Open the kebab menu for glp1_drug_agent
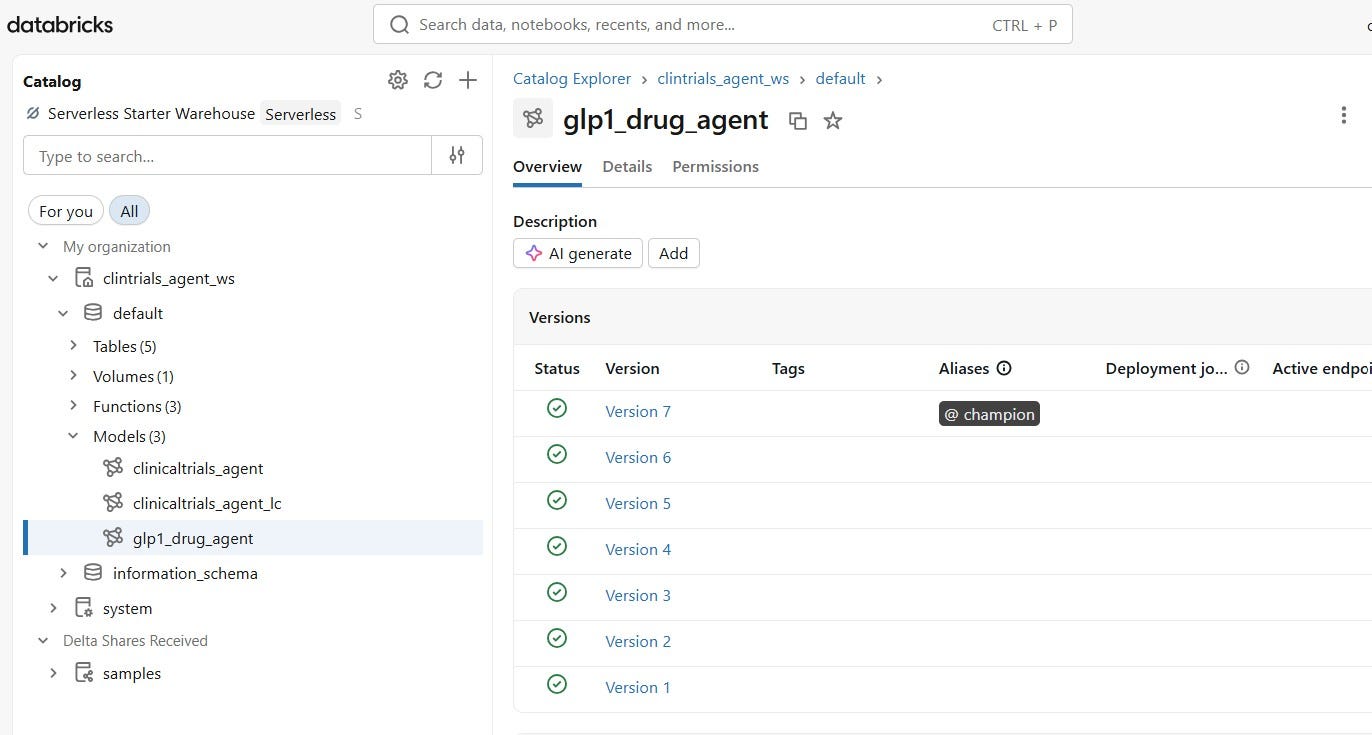Image resolution: width=1372 pixels, height=735 pixels. tap(1343, 115)
